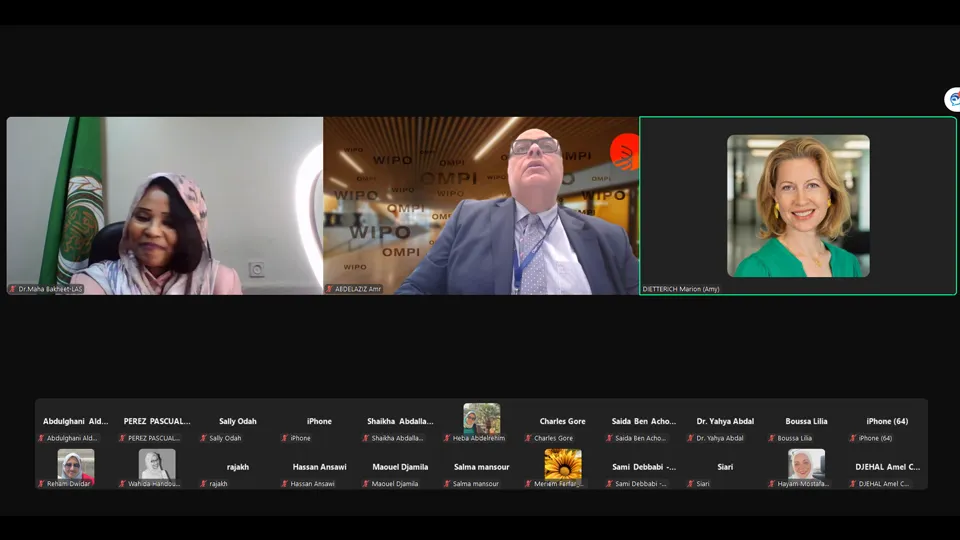960x540 pixels.
Task: Click muted mic icon beside Charles Gore label
Action: (x=529, y=438)
